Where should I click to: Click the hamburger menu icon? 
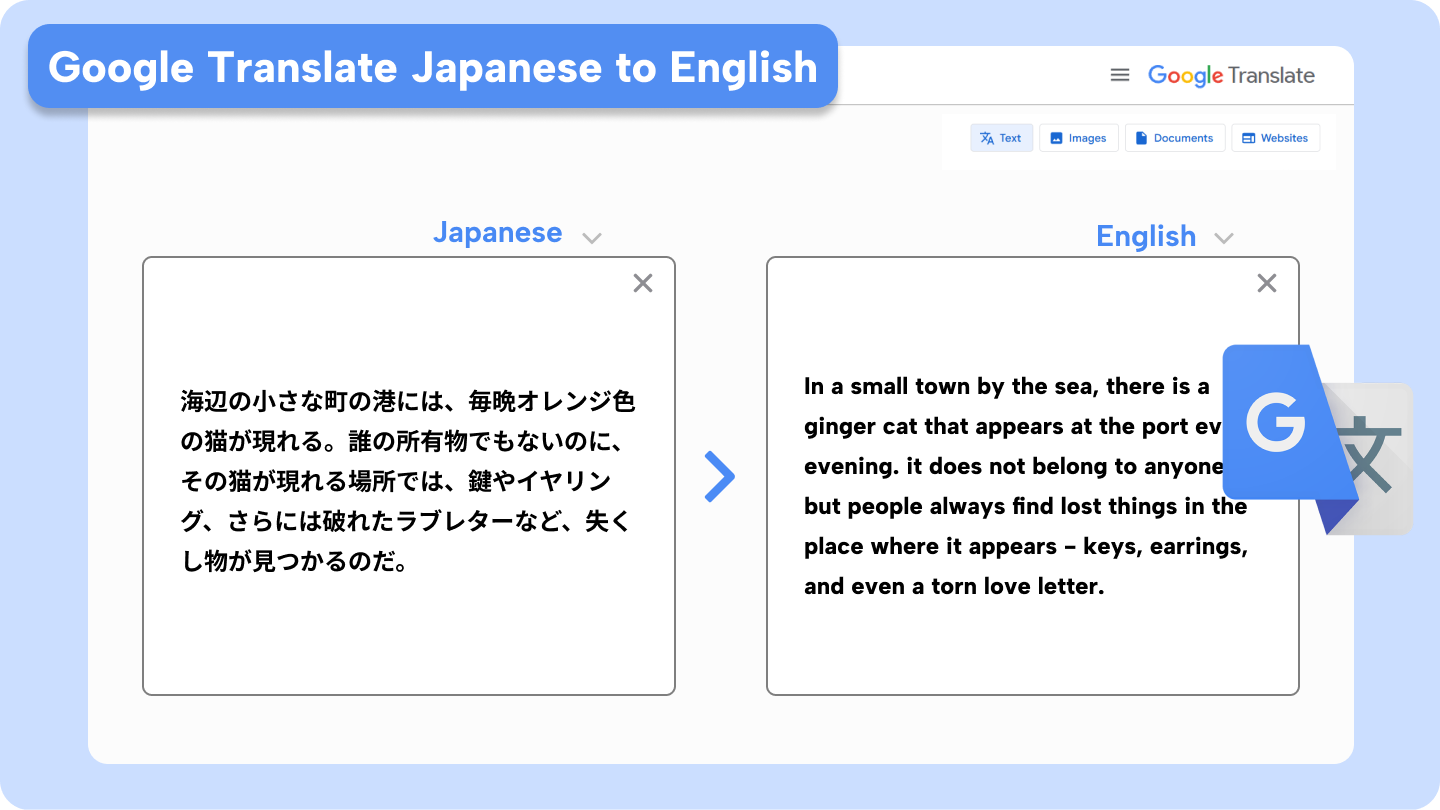[1119, 74]
